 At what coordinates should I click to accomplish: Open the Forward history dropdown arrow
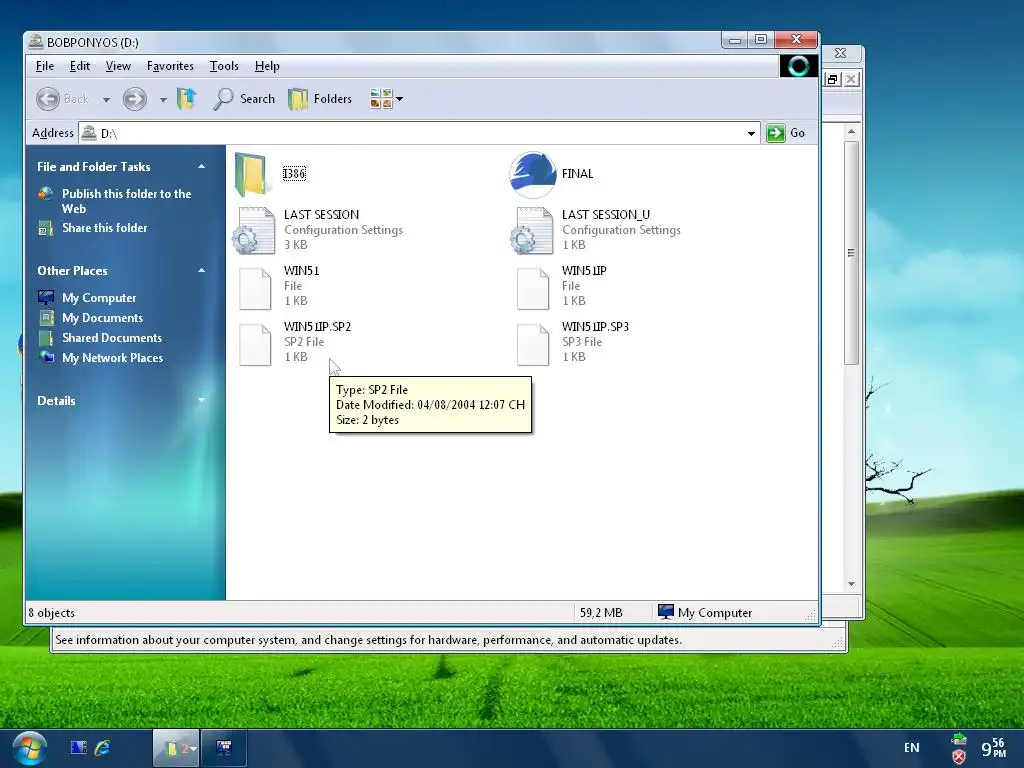pos(163,100)
